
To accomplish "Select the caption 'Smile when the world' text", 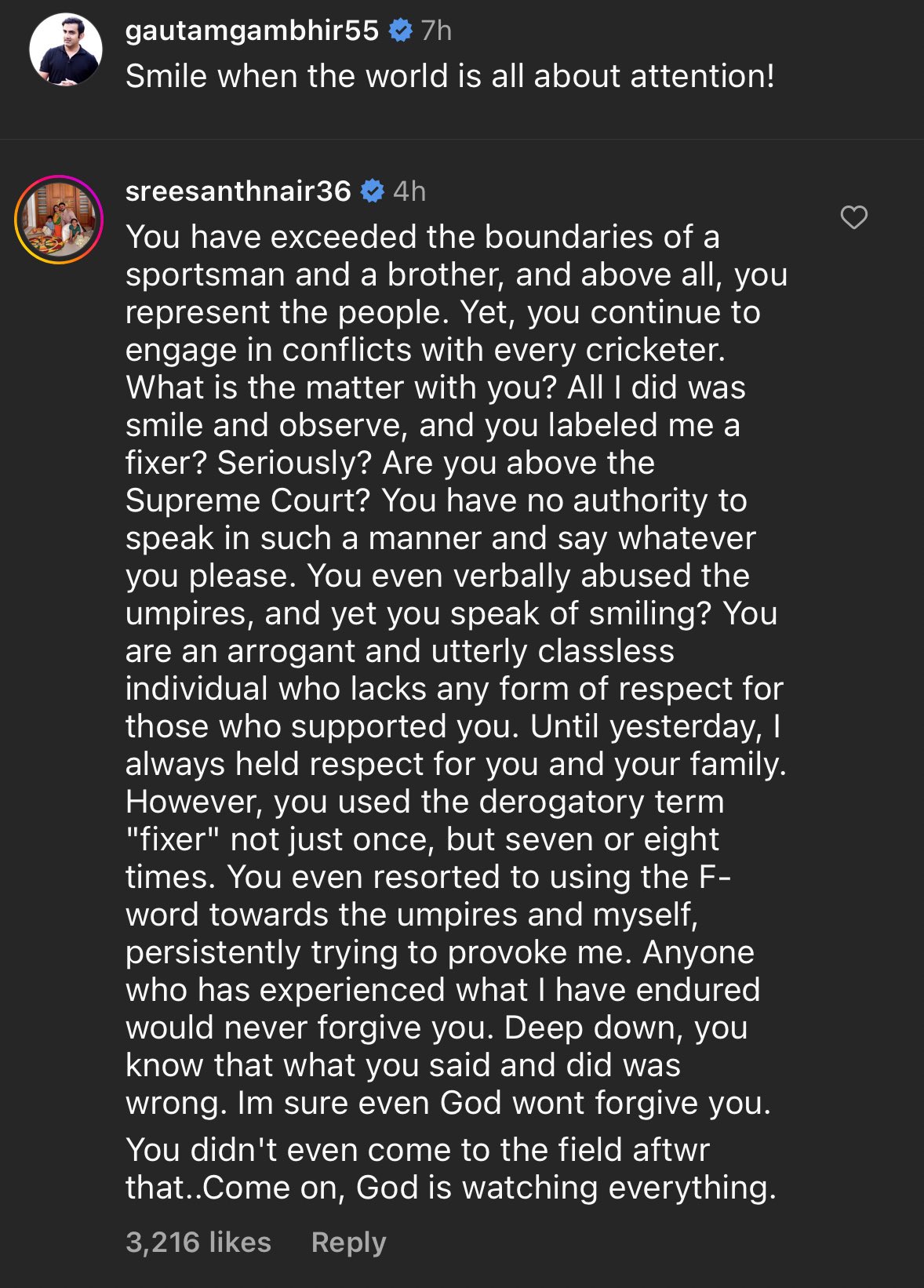I will tap(290, 76).
